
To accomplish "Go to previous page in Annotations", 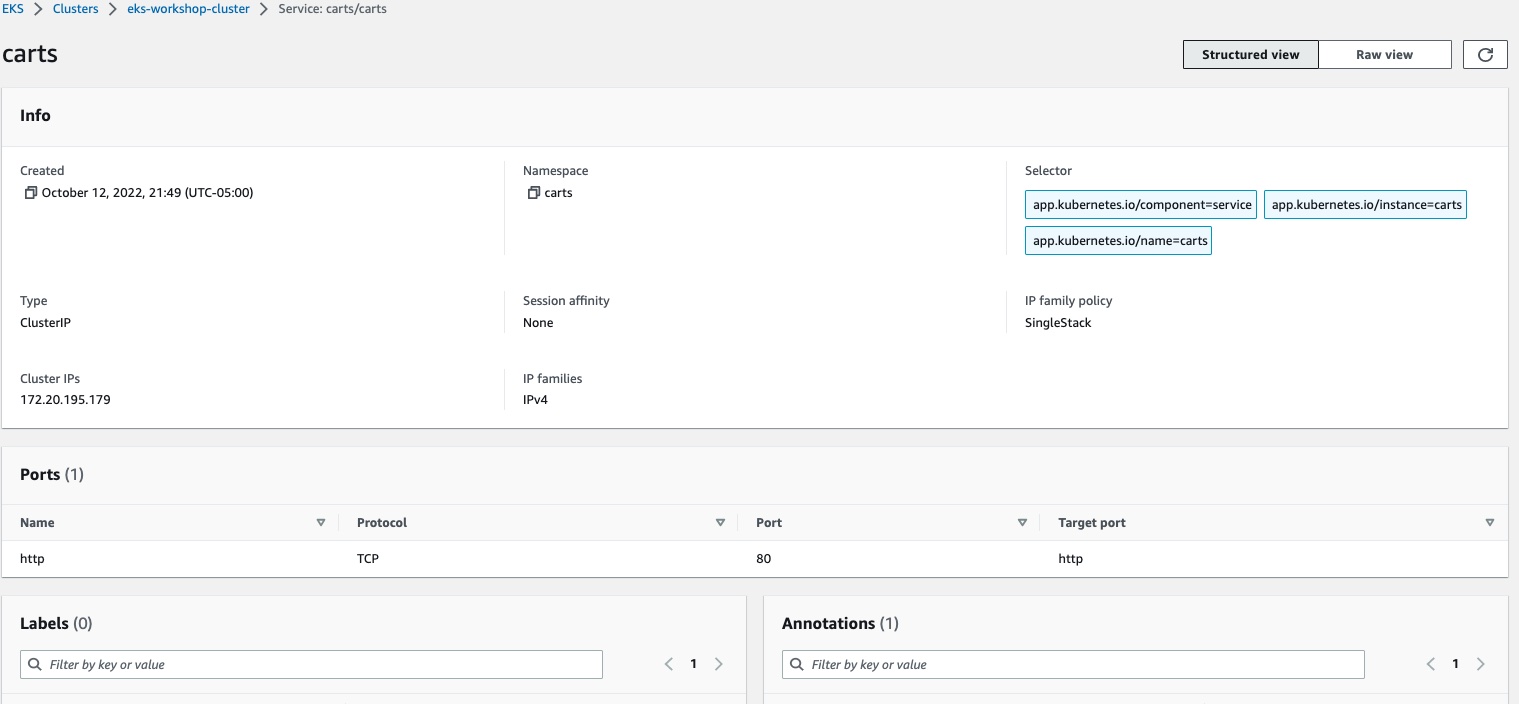I will click(x=1431, y=664).
